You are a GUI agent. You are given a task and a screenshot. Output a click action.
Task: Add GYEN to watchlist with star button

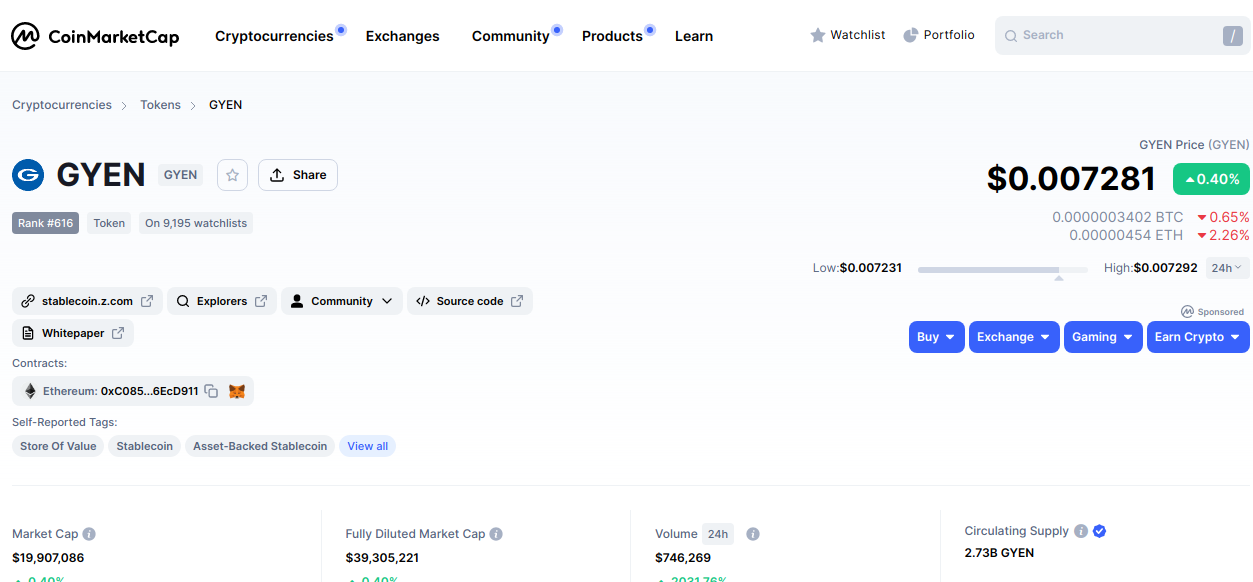tap(233, 175)
